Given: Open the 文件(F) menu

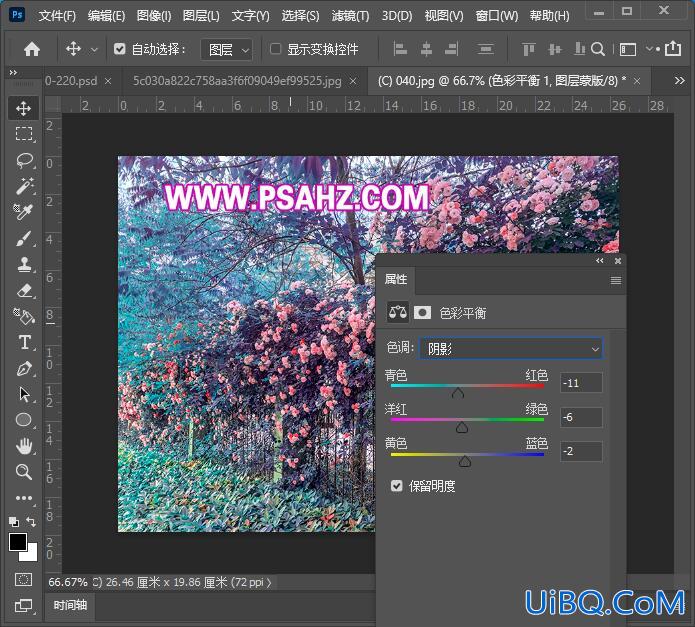Looking at the screenshot, I should pyautogui.click(x=57, y=16).
